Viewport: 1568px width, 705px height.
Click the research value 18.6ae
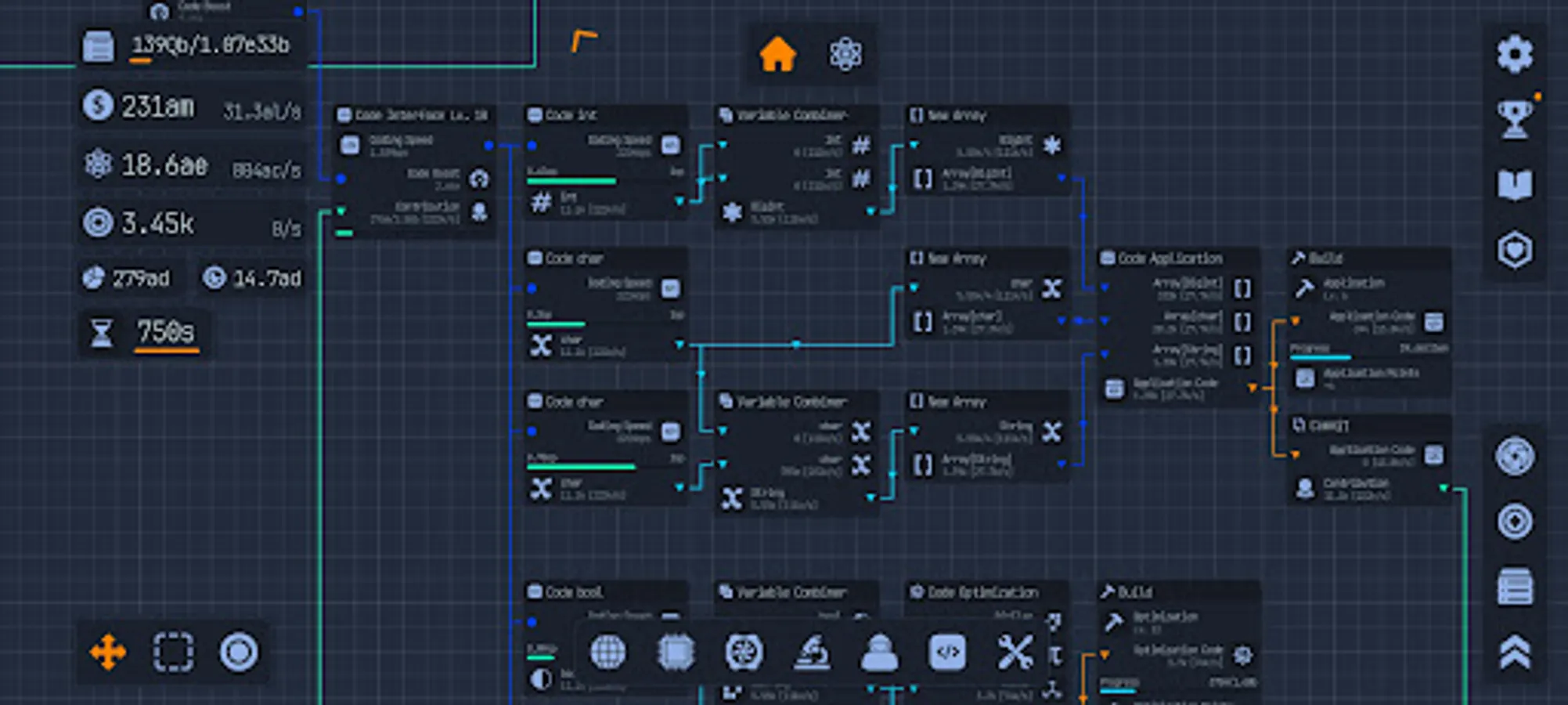coord(164,164)
